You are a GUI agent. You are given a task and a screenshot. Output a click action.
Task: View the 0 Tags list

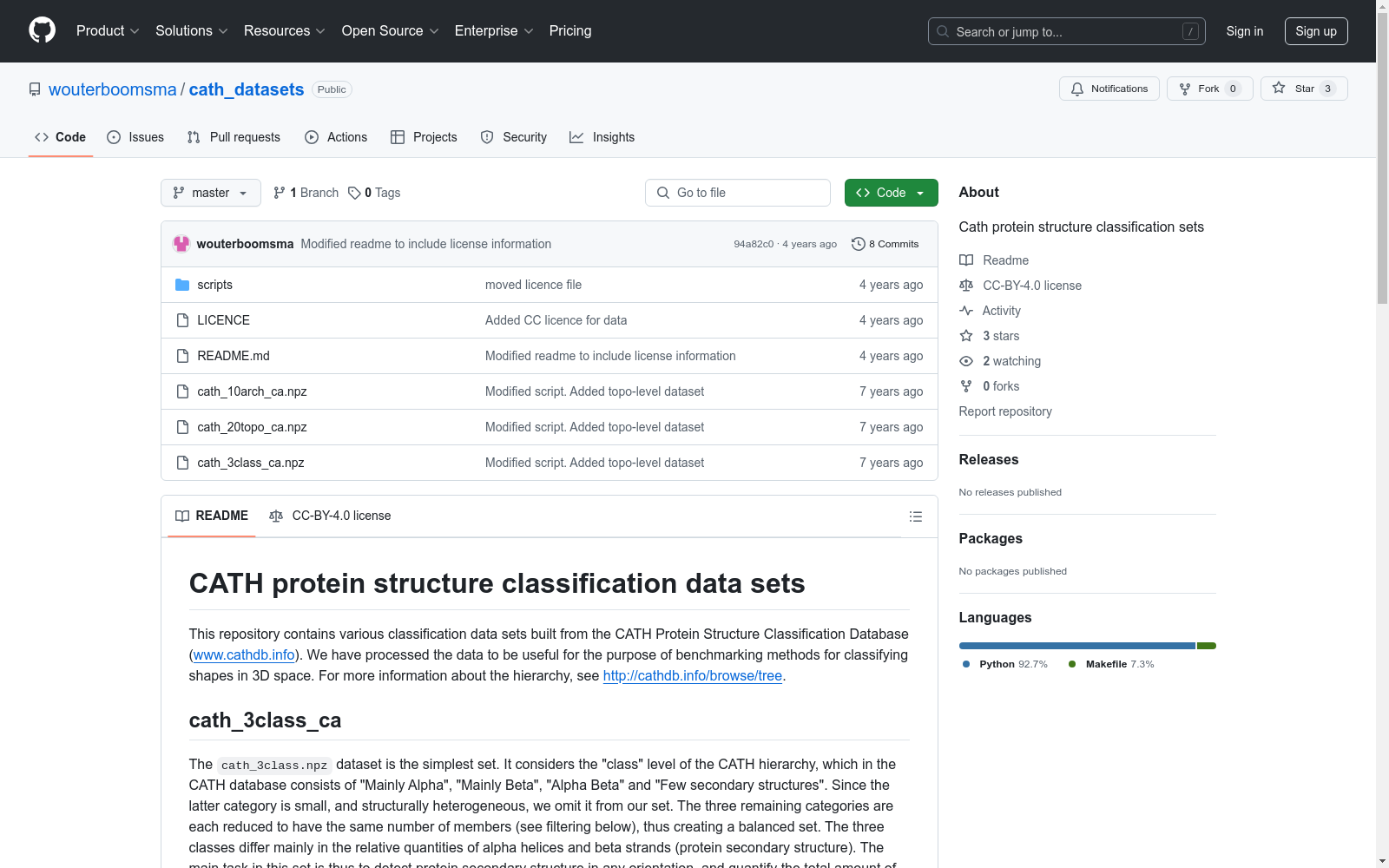click(x=374, y=193)
